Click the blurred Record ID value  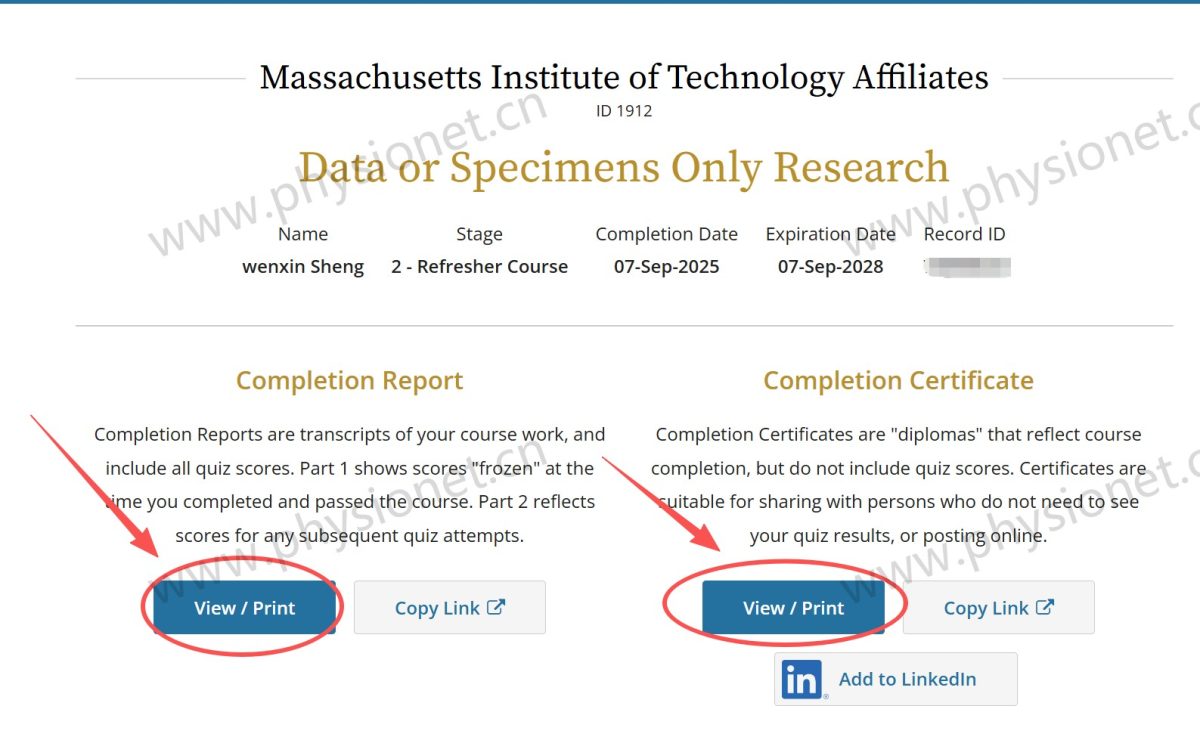[966, 267]
